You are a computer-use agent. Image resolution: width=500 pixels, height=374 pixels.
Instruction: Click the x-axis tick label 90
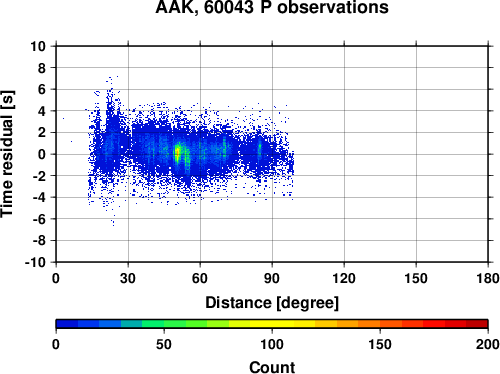point(272,278)
